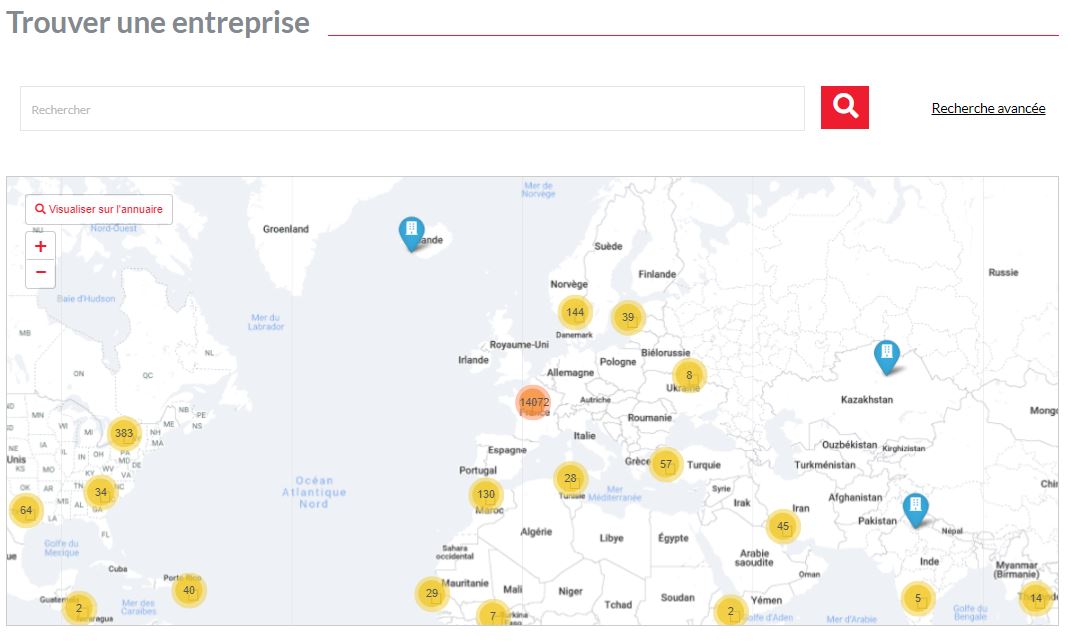Expand the 45 cluster near Iran
This screenshot has height=641, width=1070.
[x=783, y=526]
